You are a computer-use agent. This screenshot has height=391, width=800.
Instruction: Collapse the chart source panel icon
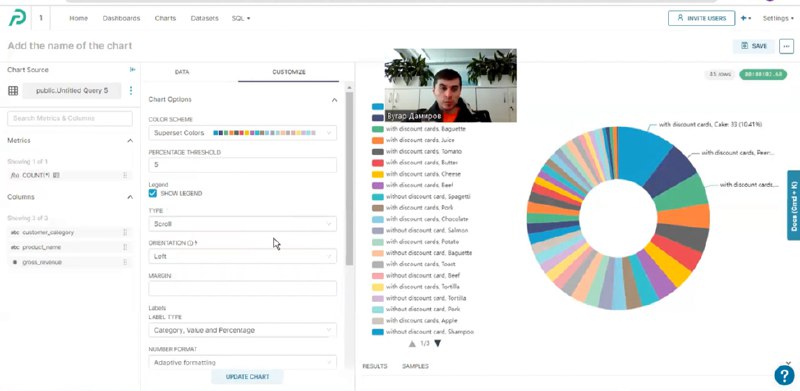tap(133, 69)
